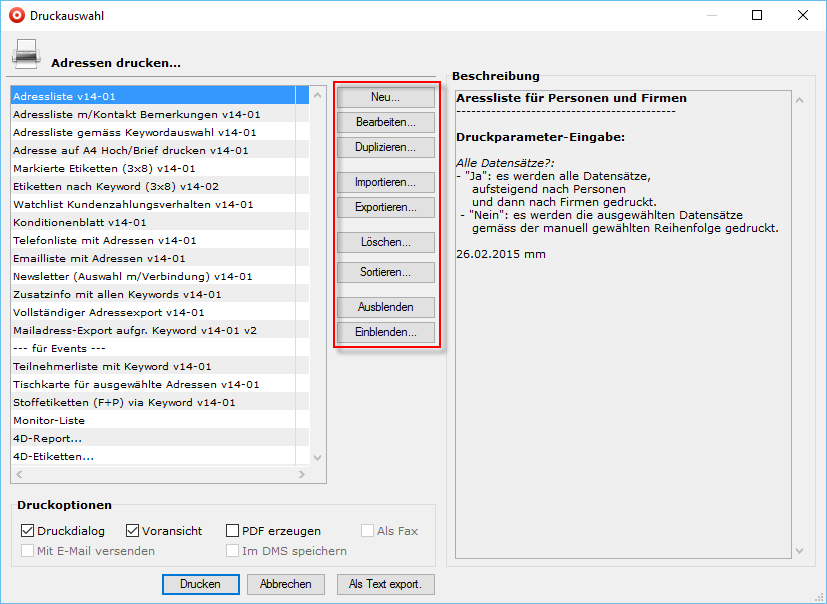Export using Als Text export. button
The width and height of the screenshot is (827, 604).
385,584
